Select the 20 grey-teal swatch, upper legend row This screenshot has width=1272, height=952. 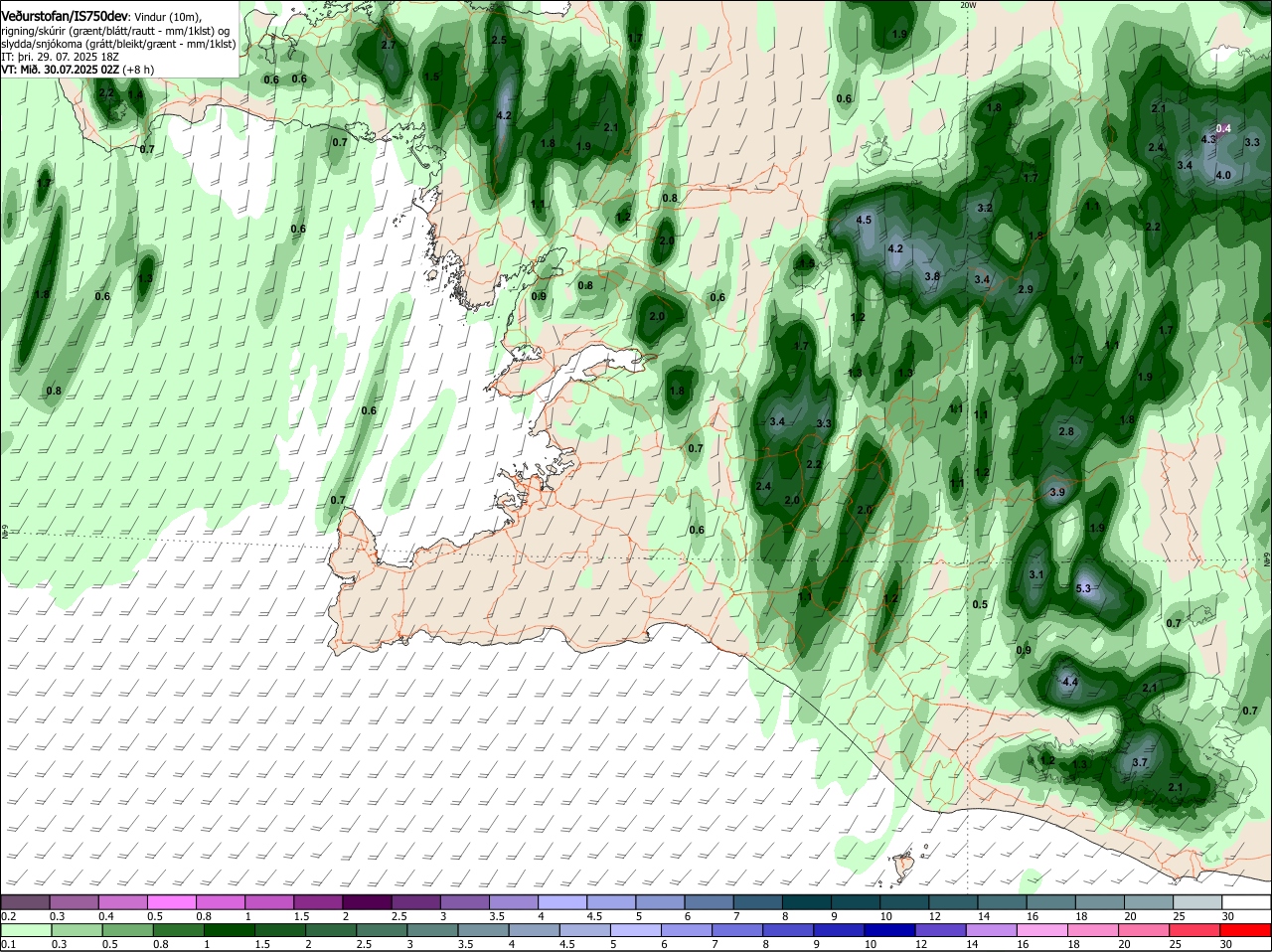pos(1149,901)
